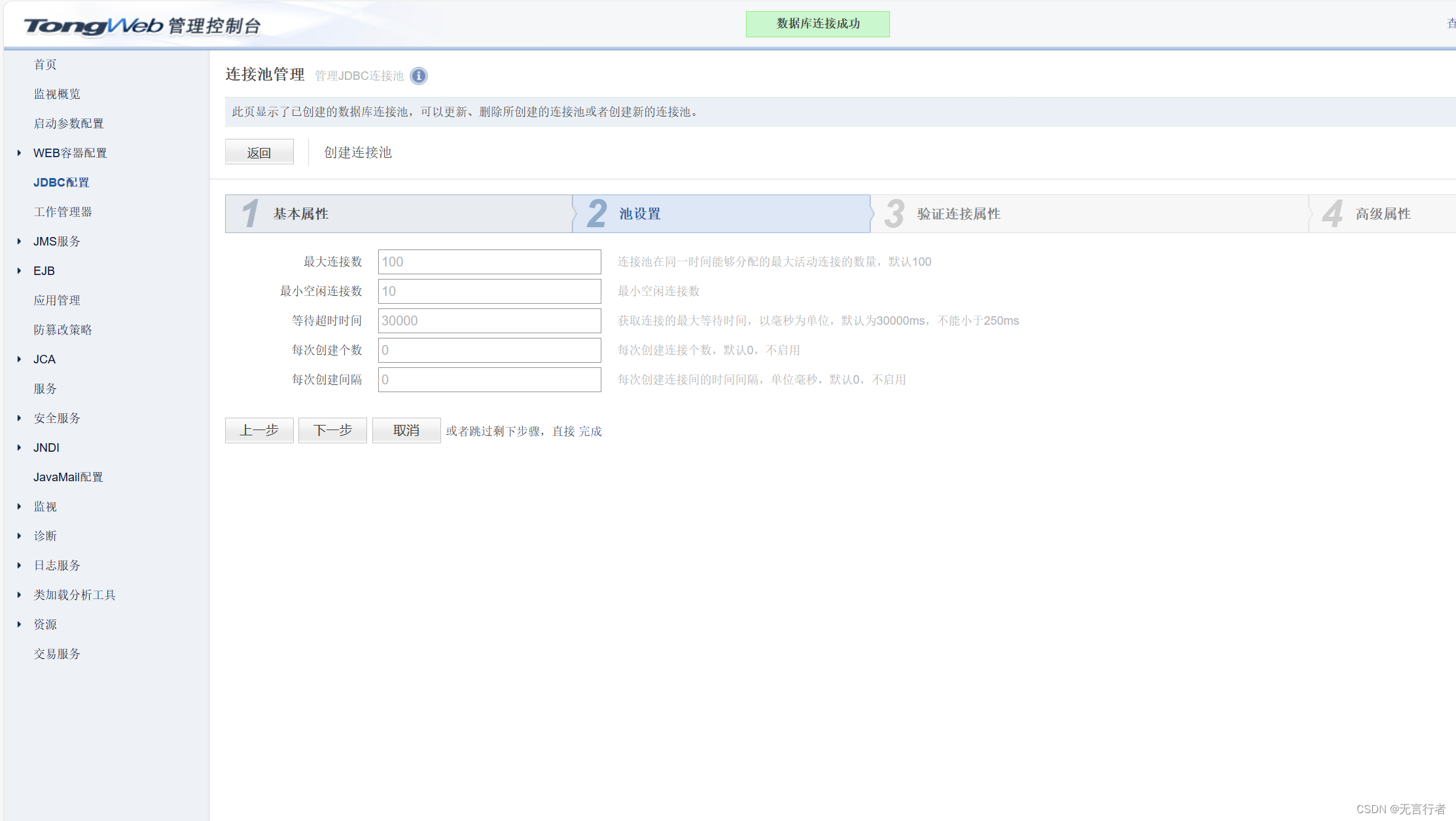Expand the JNDI sidebar arrow
The height and width of the screenshot is (821, 1456).
19,447
